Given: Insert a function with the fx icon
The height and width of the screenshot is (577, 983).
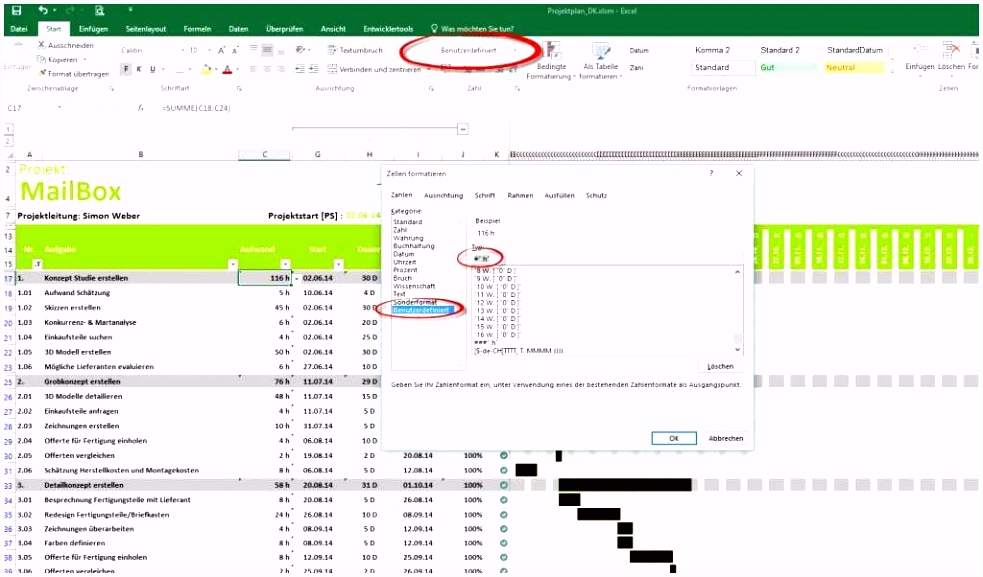Looking at the screenshot, I should point(140,108).
